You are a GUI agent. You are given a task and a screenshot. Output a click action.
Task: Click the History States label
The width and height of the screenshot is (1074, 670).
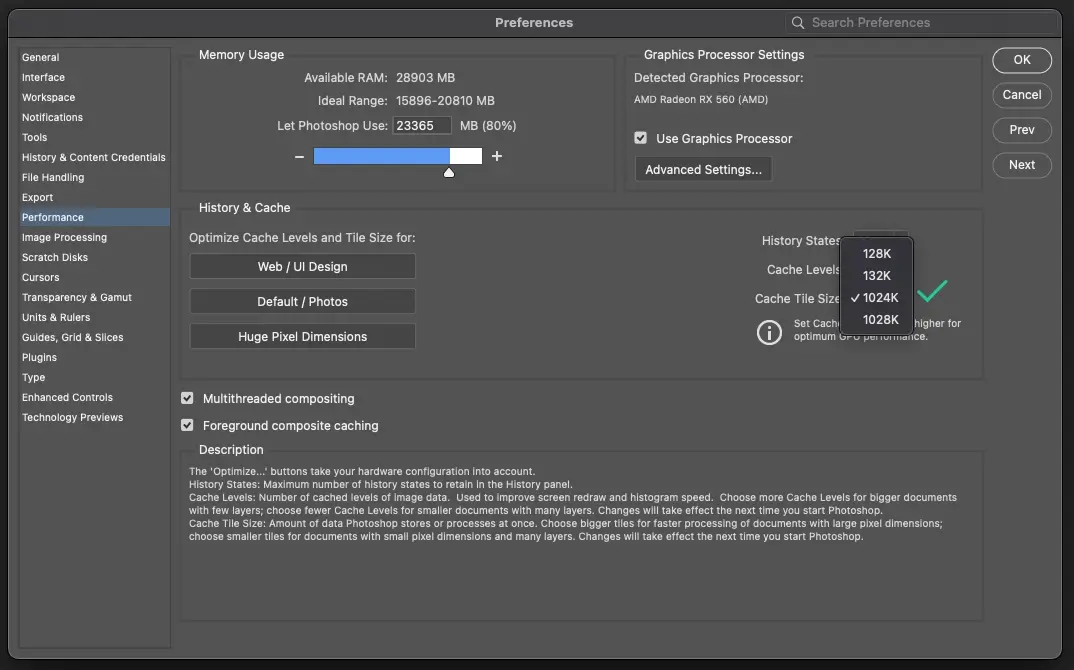[x=801, y=240]
